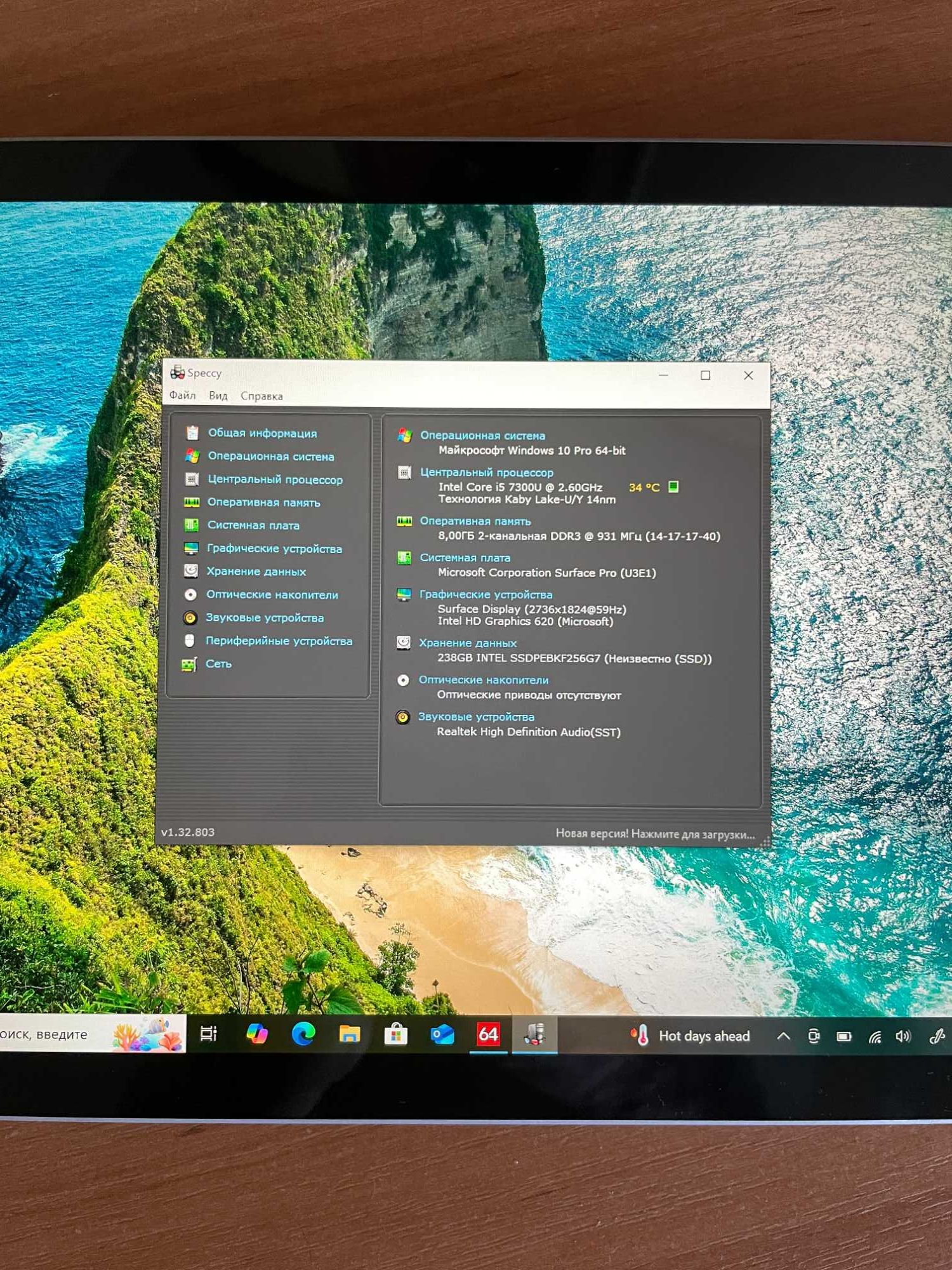Select Оперативная память in the sidebar

(x=264, y=502)
